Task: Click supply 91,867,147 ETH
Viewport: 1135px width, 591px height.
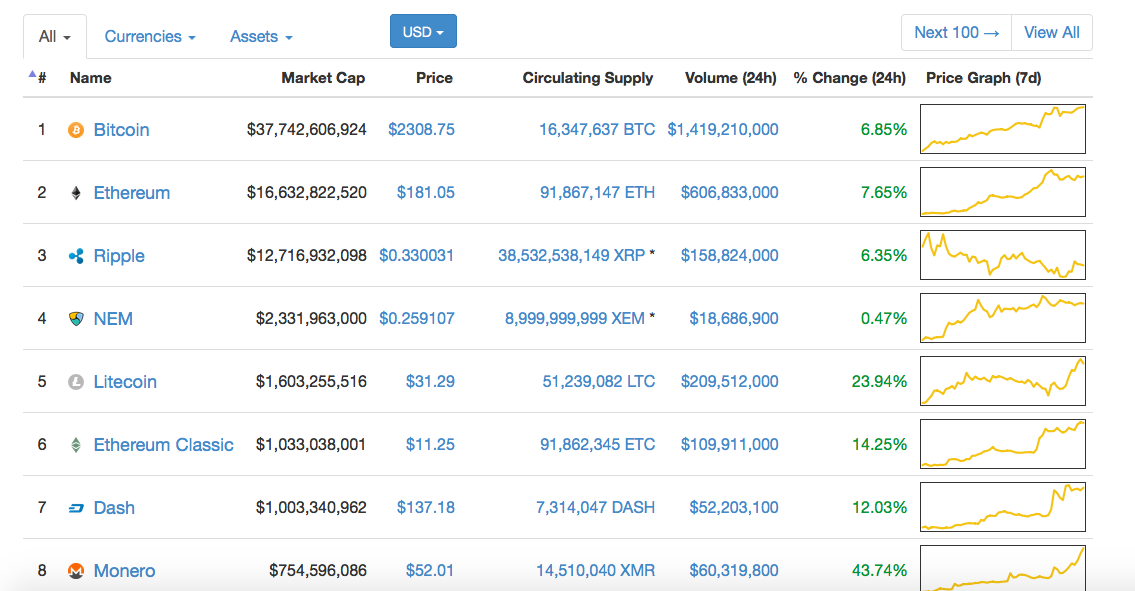Action: [598, 193]
